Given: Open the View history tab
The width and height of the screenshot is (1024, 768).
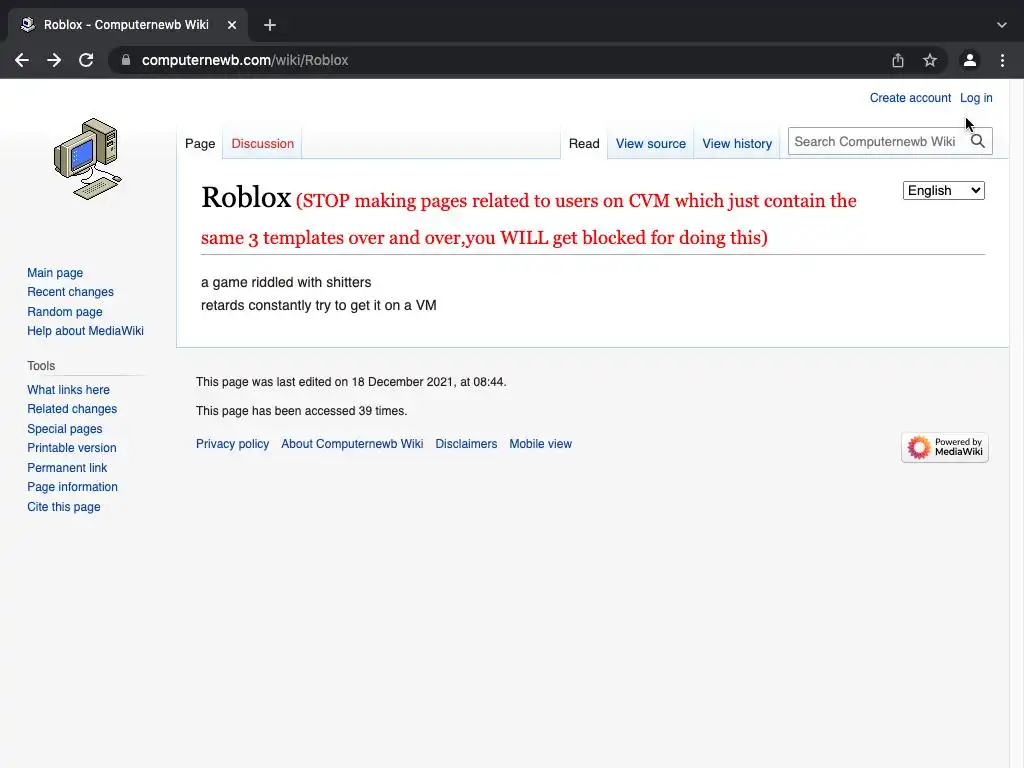Looking at the screenshot, I should tap(737, 144).
